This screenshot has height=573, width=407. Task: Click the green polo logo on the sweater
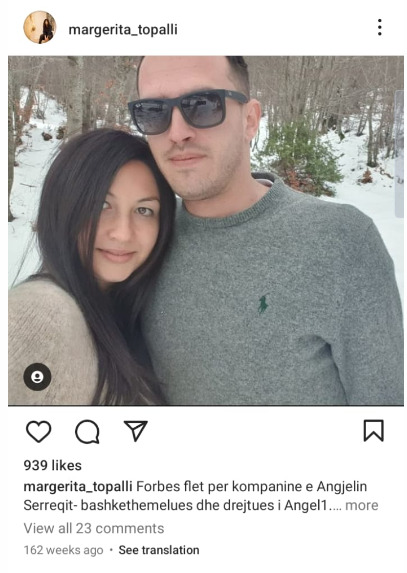pos(263,305)
